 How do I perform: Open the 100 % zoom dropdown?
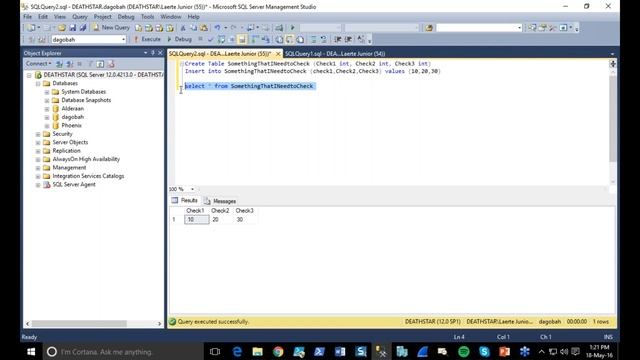point(192,189)
